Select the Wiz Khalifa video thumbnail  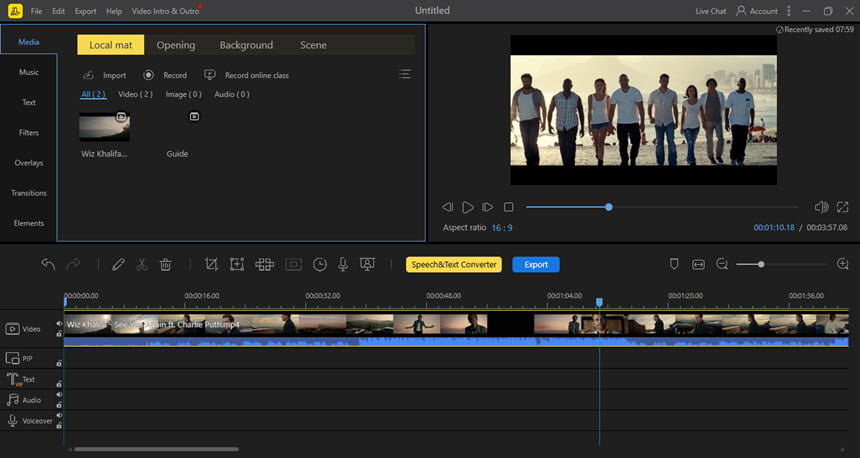pos(104,127)
